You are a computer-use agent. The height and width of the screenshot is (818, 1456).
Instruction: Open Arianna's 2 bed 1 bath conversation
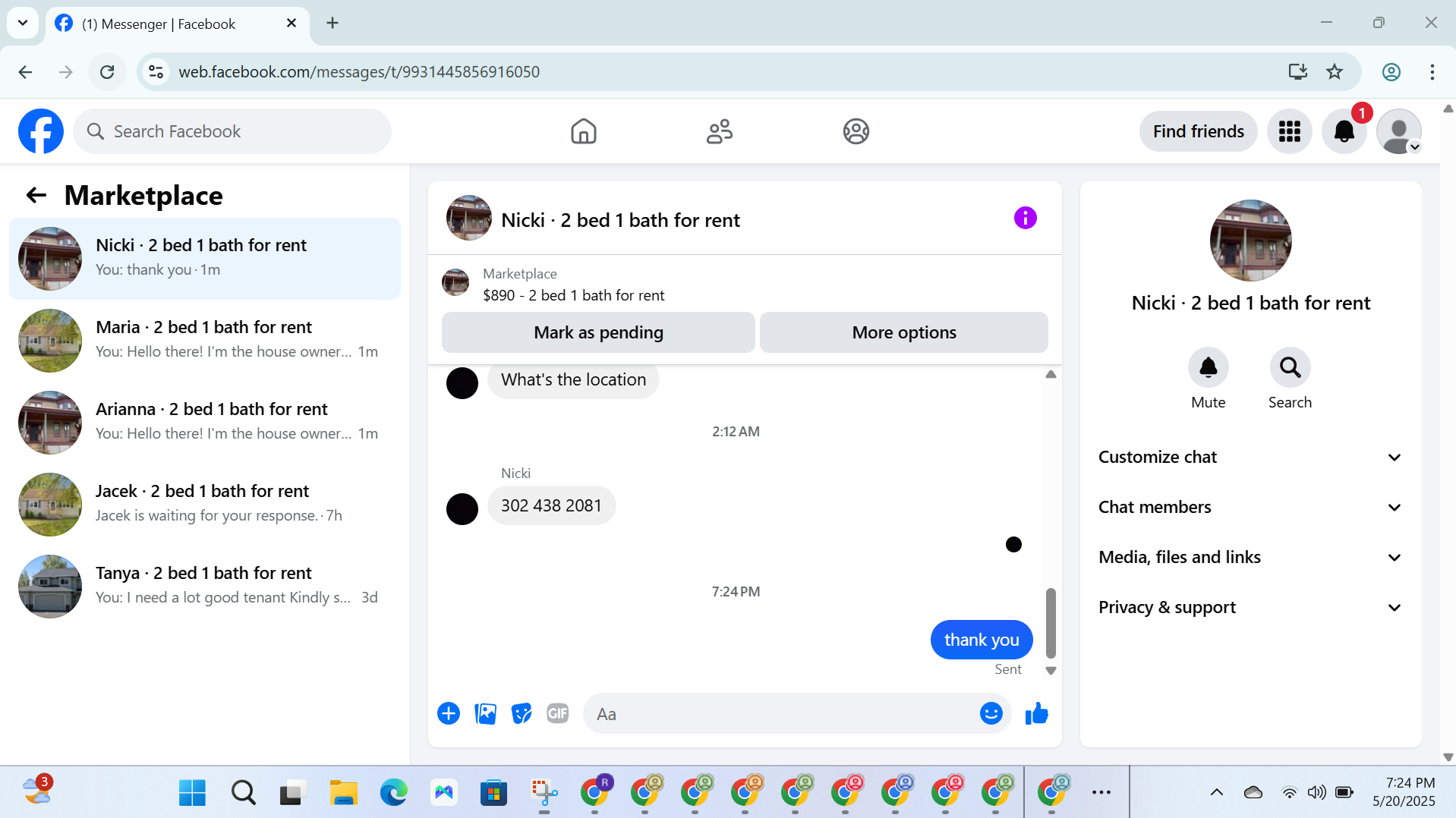[205, 423]
